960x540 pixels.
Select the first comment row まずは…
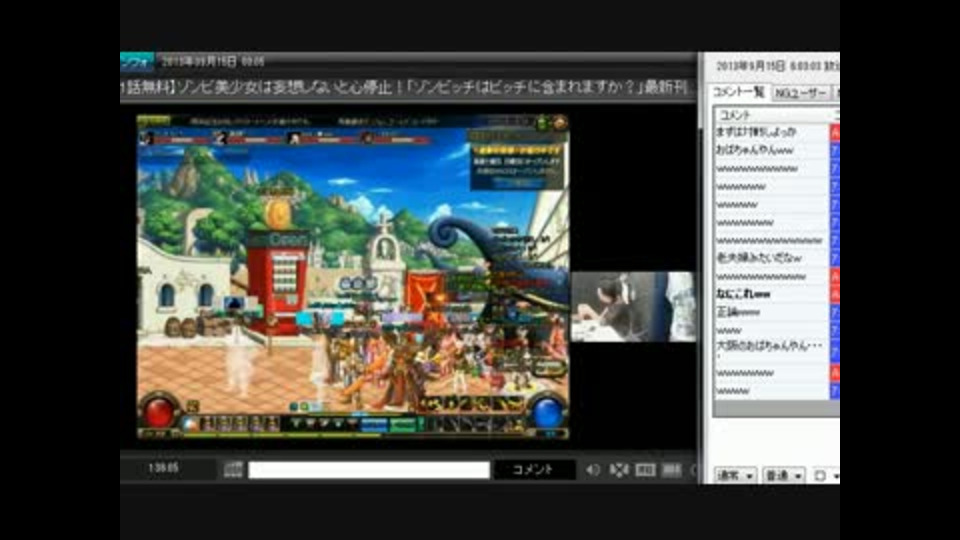coord(771,132)
